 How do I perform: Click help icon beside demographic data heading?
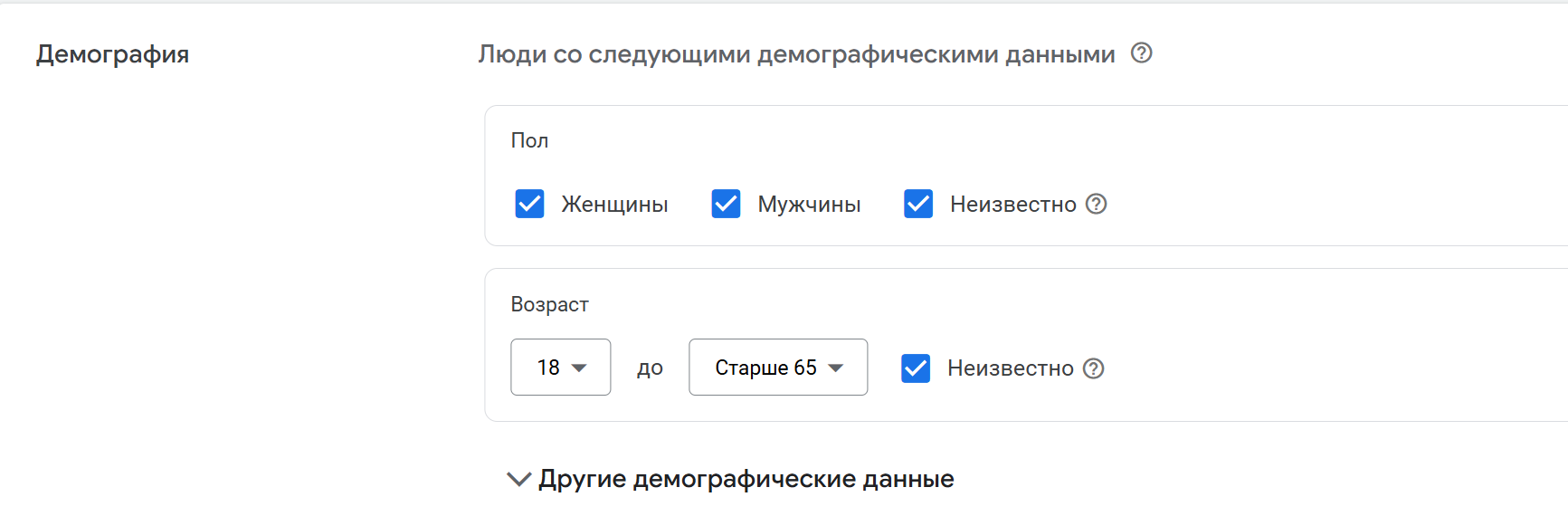(1142, 53)
